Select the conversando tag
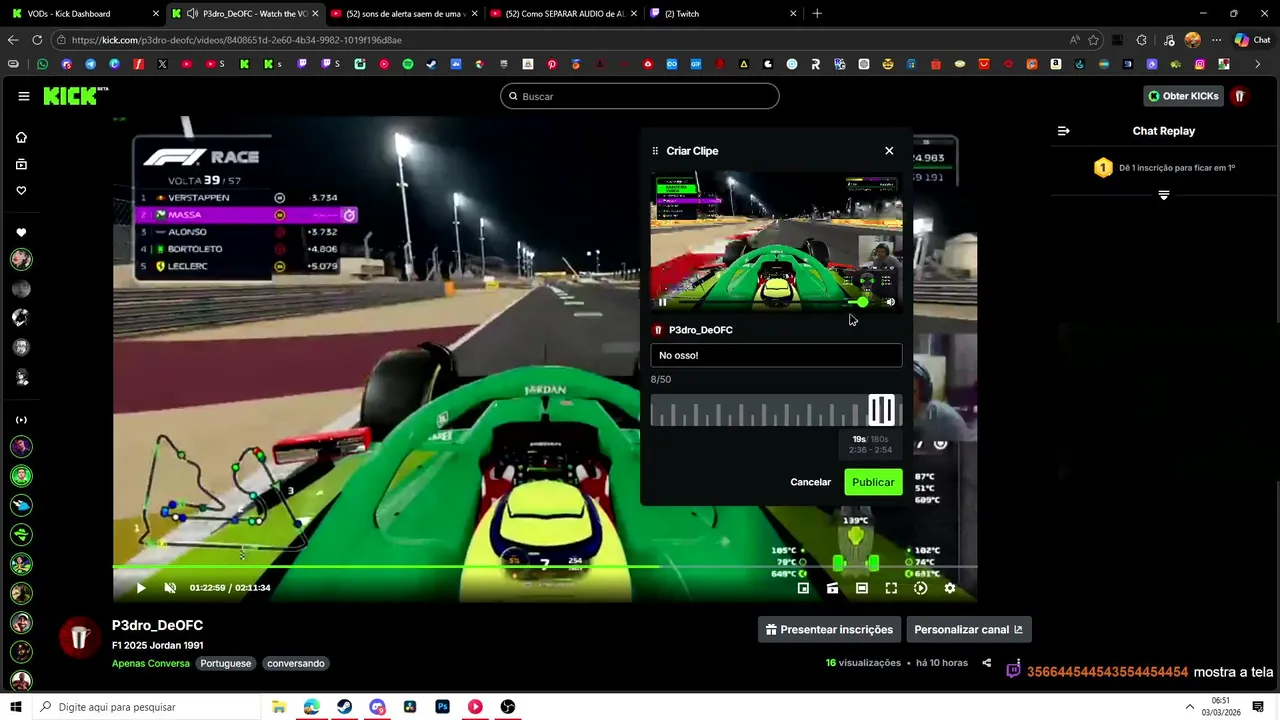The width and height of the screenshot is (1280, 720). point(296,663)
